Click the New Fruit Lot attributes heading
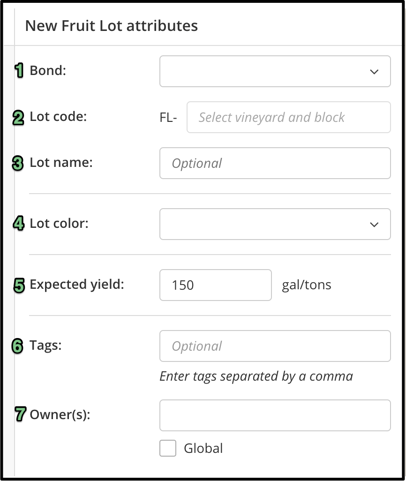 point(111,26)
